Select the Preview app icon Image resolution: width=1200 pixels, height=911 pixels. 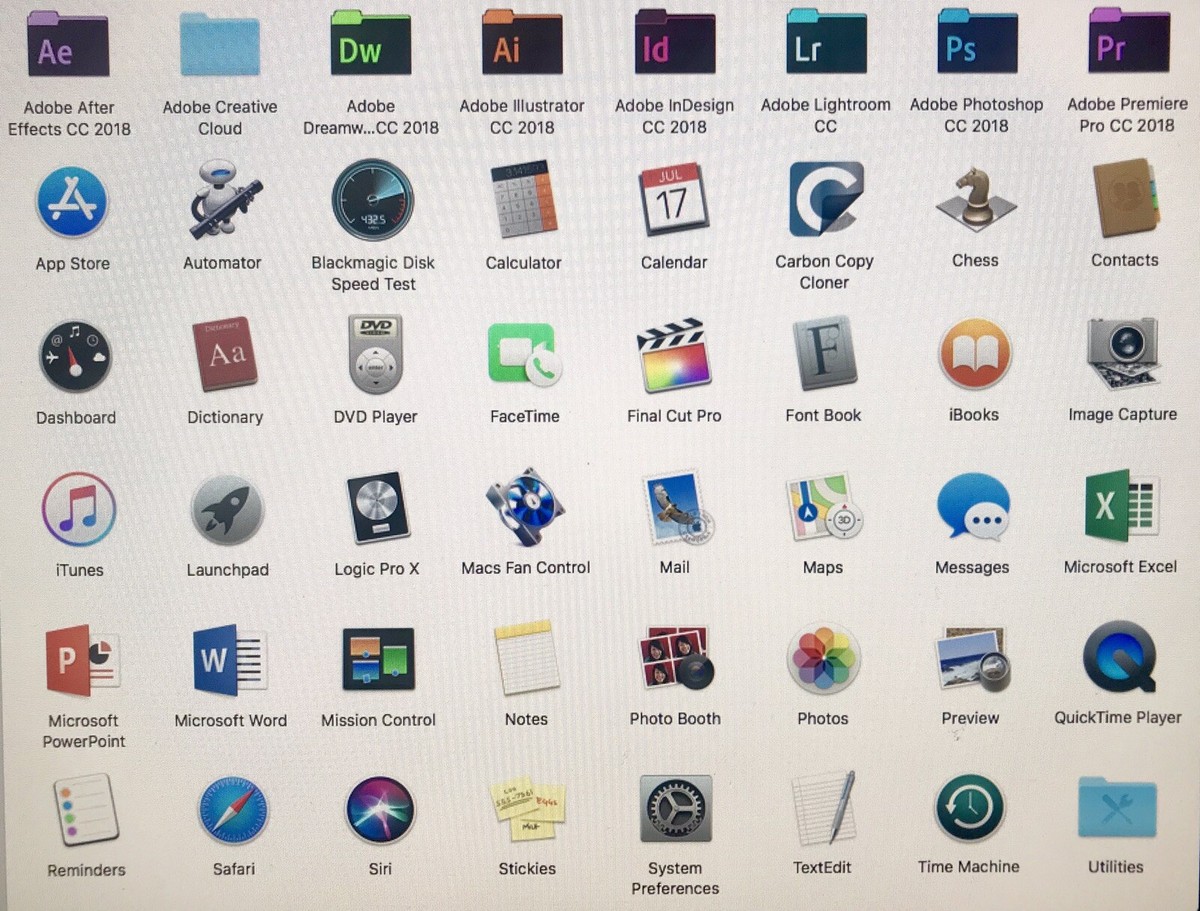tap(972, 658)
